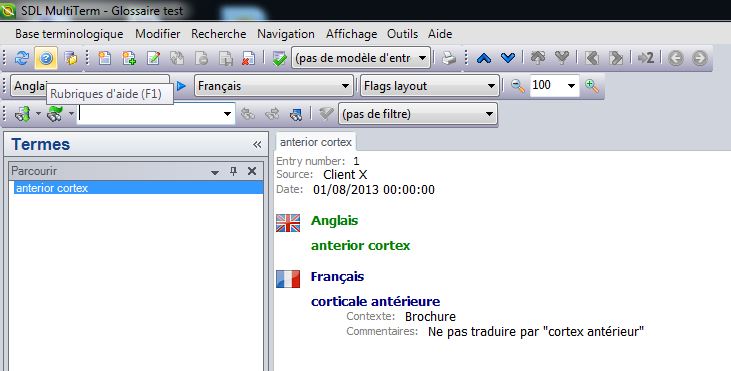Open the Français target language dropdown
The width and height of the screenshot is (731, 371).
(x=345, y=86)
